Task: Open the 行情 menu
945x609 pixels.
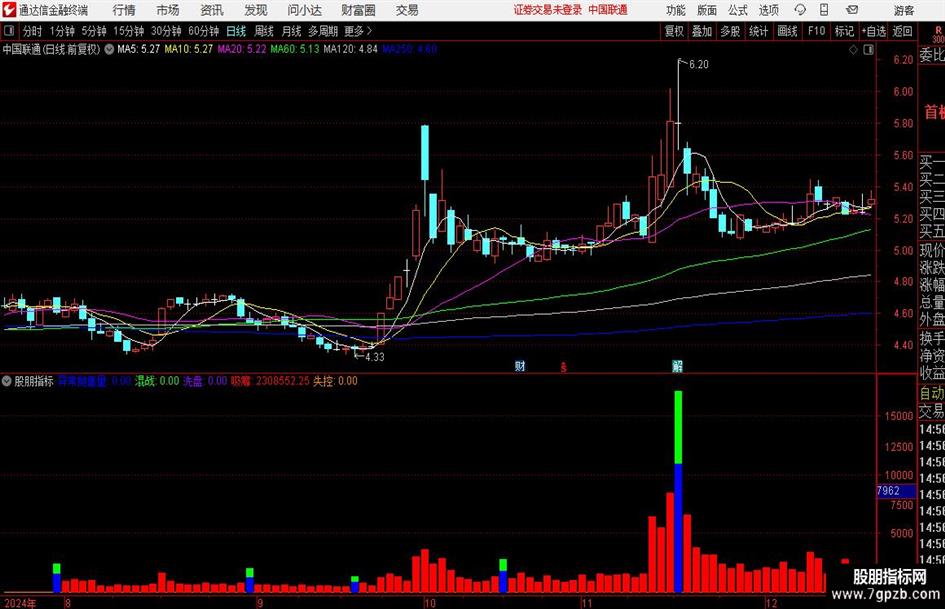Action: click(x=124, y=10)
